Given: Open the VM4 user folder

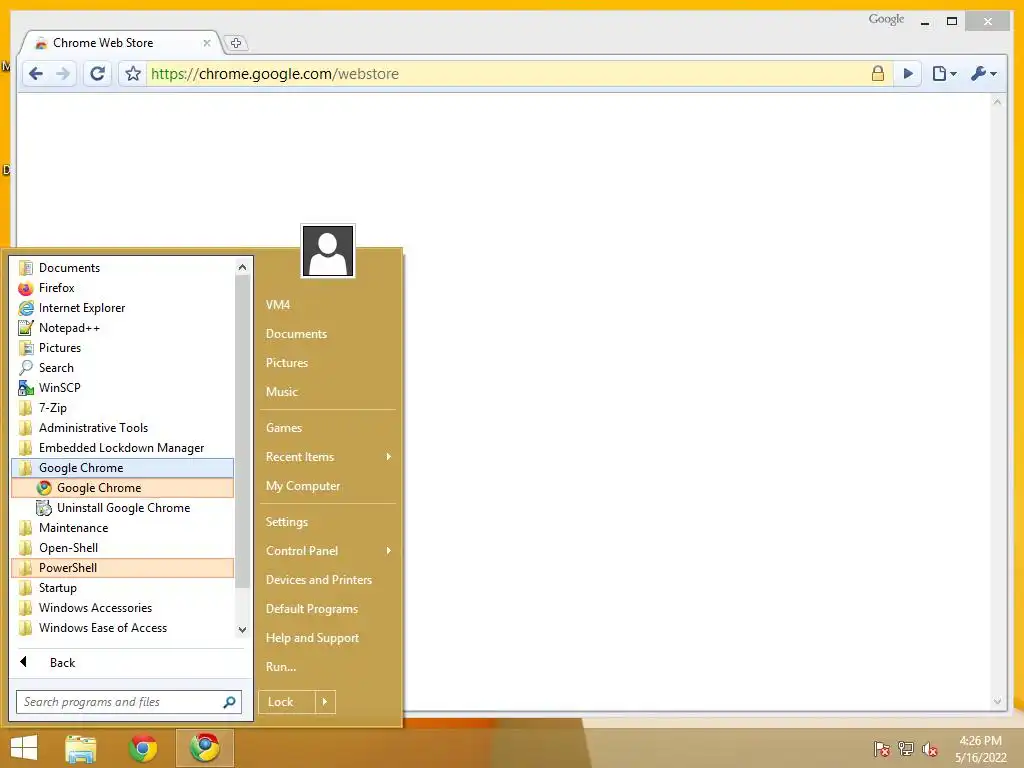Looking at the screenshot, I should (x=328, y=305).
